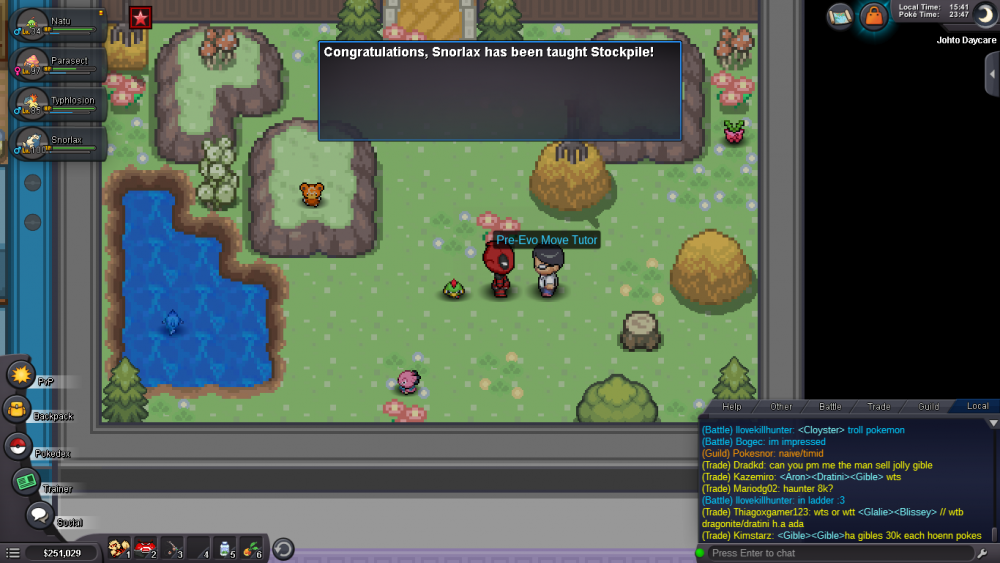Open the PvP menu icon
The image size is (1000, 563).
coord(21,374)
